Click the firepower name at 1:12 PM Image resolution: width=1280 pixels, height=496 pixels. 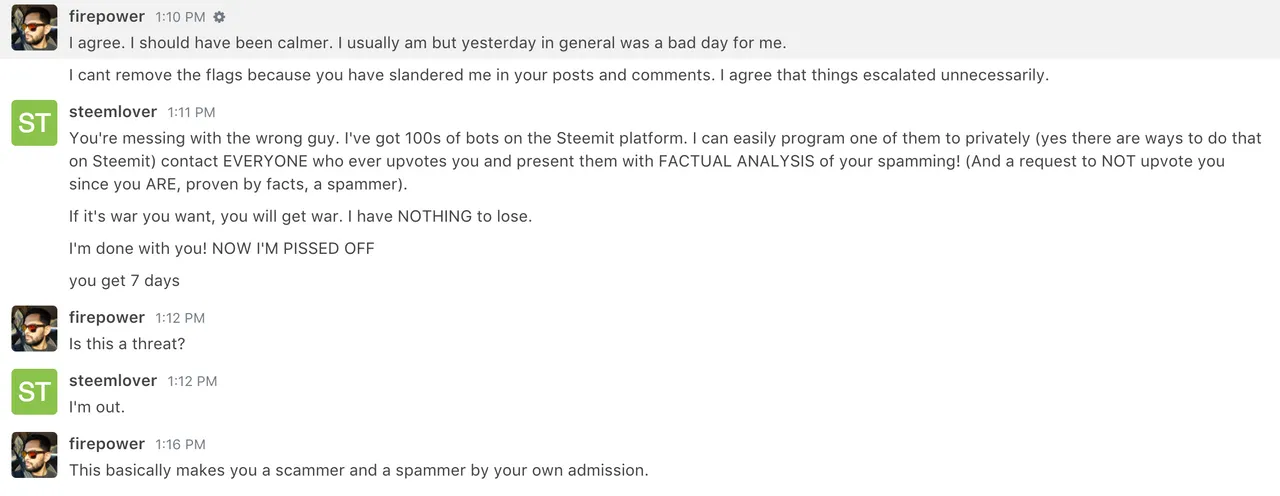pos(107,317)
